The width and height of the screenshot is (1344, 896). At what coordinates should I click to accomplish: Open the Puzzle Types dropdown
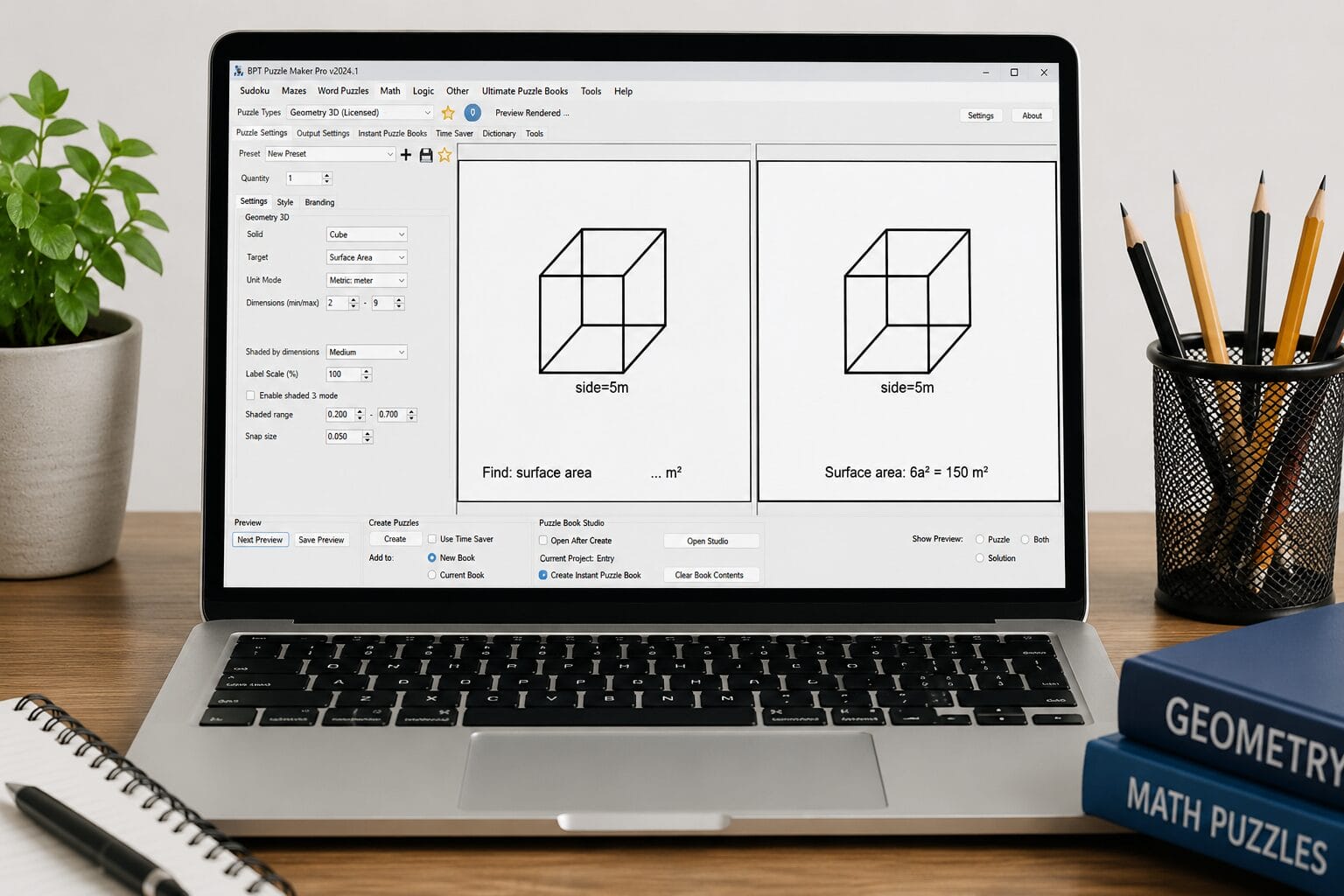tap(360, 113)
